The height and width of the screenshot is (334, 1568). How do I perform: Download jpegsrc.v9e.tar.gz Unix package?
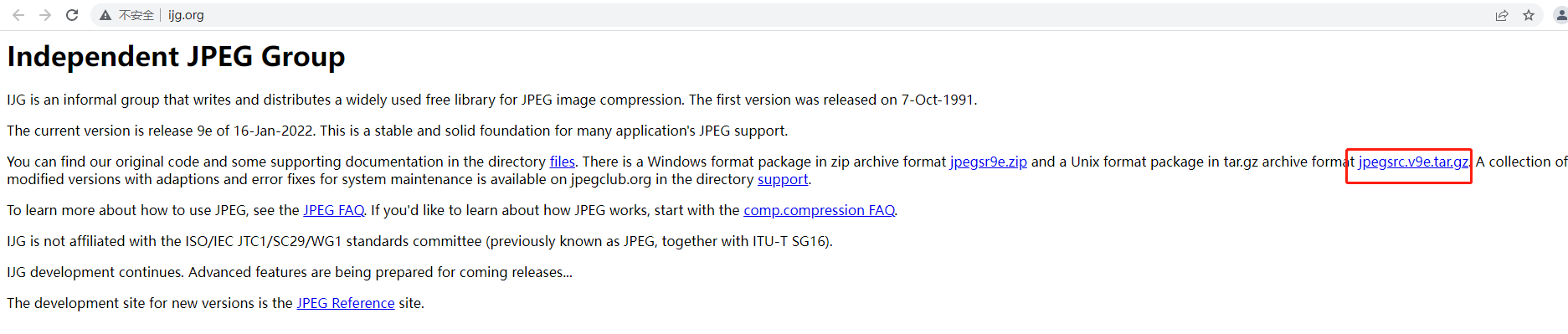[x=1413, y=162]
